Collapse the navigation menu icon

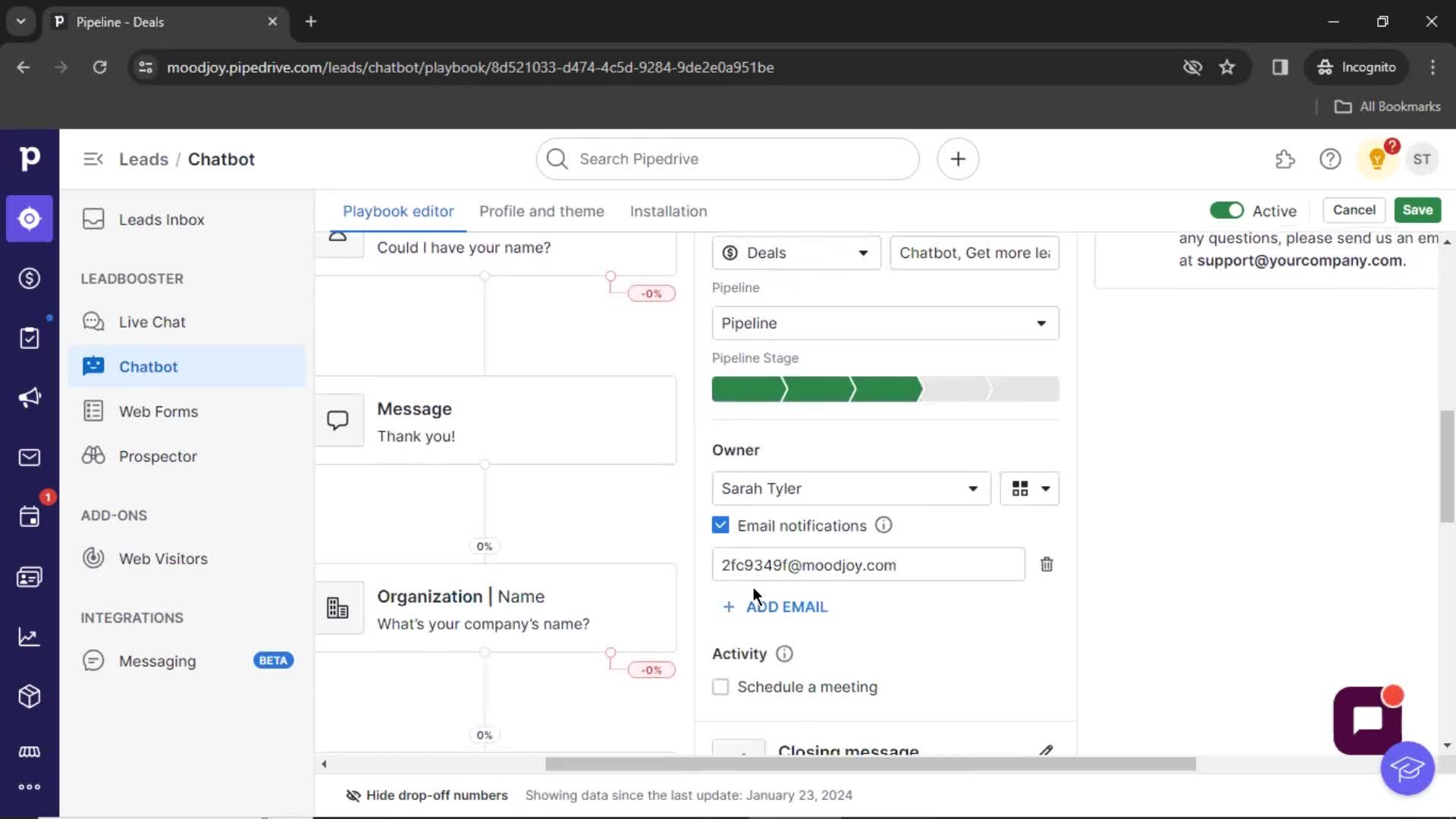click(x=93, y=159)
